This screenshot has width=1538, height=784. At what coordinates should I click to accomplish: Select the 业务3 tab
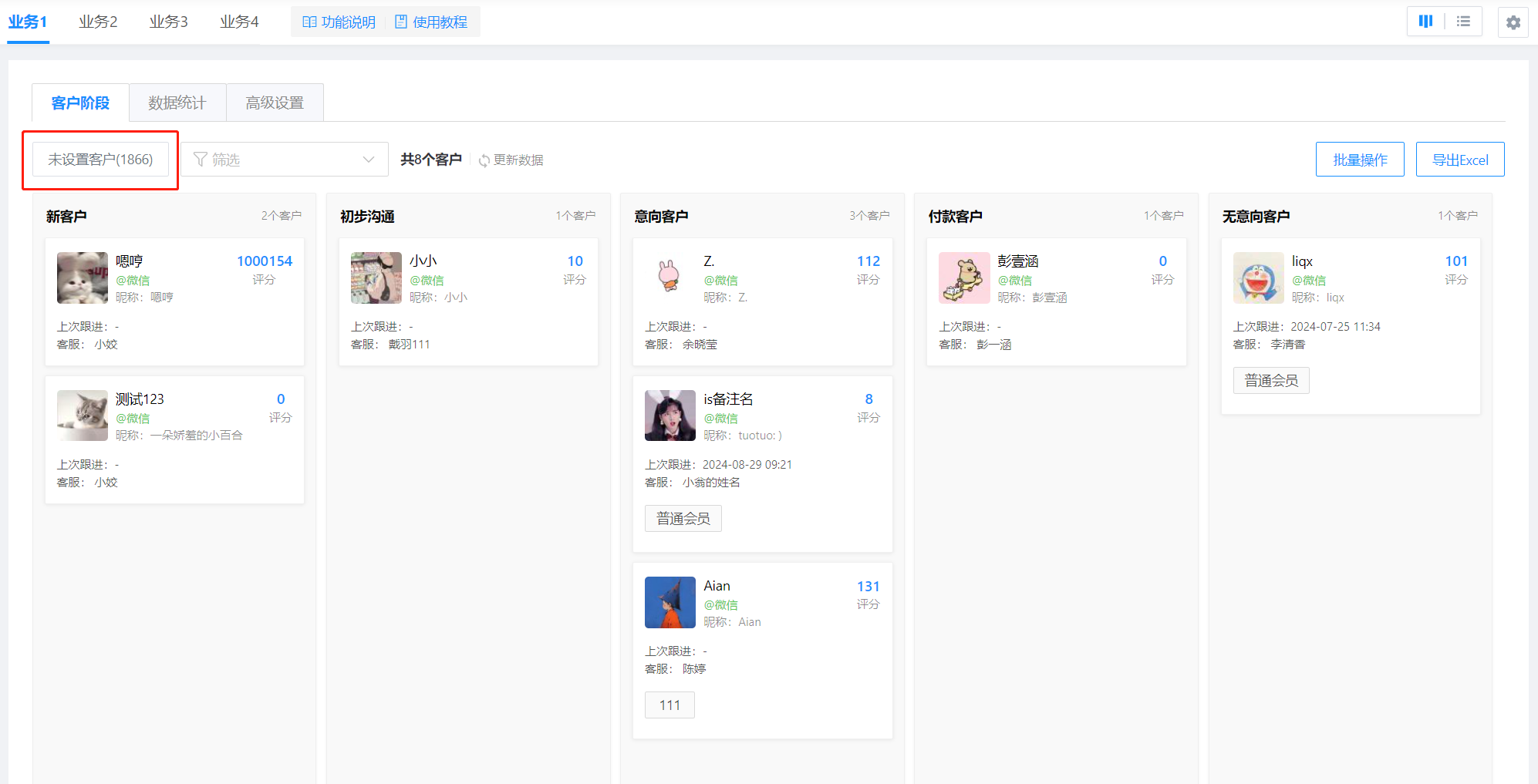pyautogui.click(x=168, y=22)
